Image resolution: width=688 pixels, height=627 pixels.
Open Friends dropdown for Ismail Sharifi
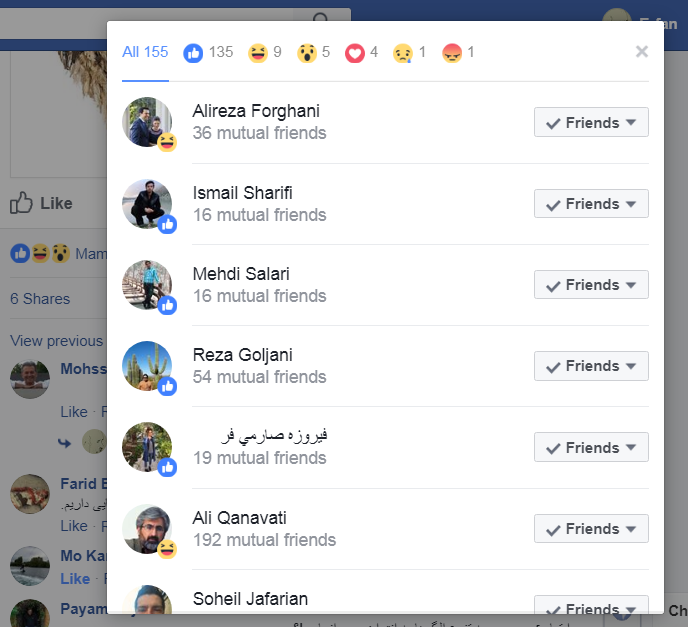tap(591, 204)
